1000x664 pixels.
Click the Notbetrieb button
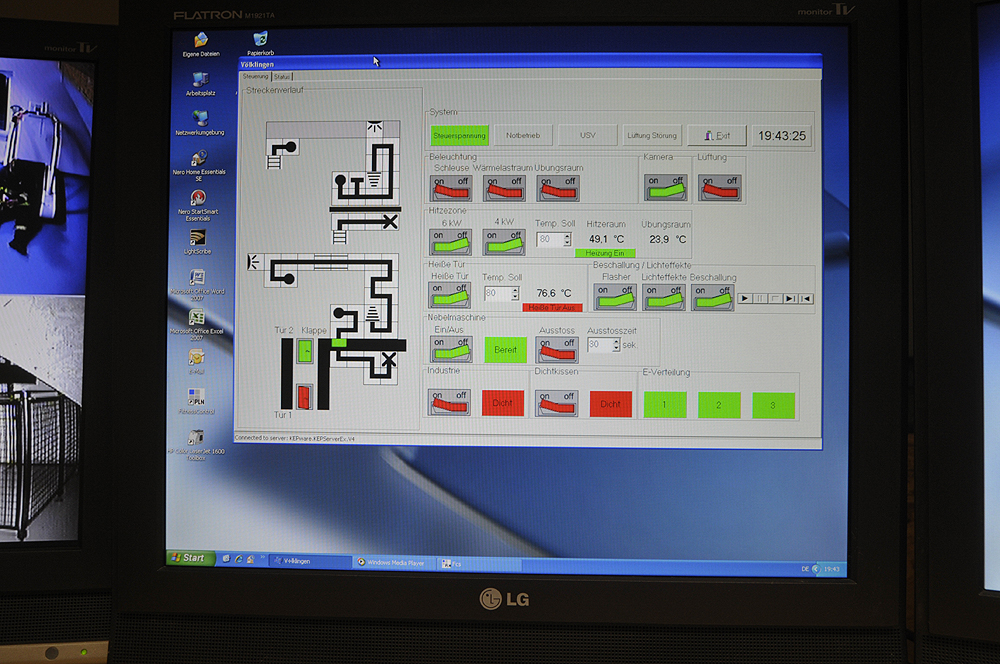pos(522,135)
